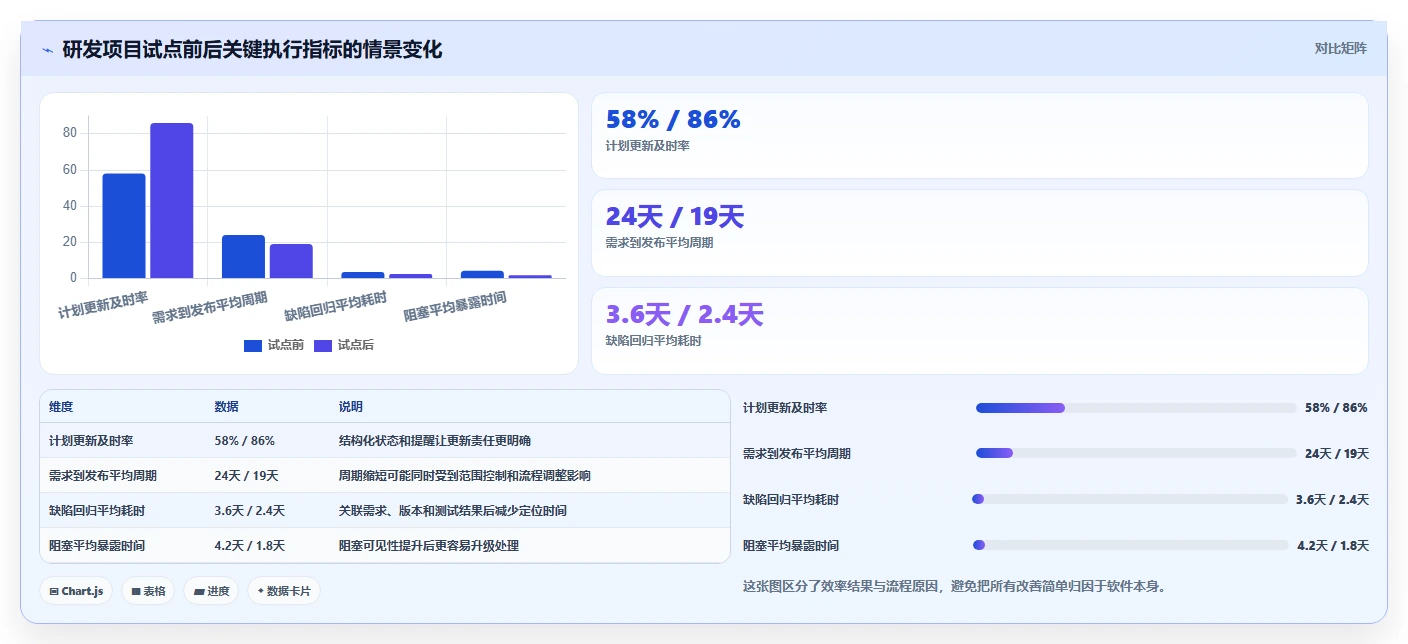Click the 试点前 bar for 需求到发布平均周期

click(x=243, y=257)
